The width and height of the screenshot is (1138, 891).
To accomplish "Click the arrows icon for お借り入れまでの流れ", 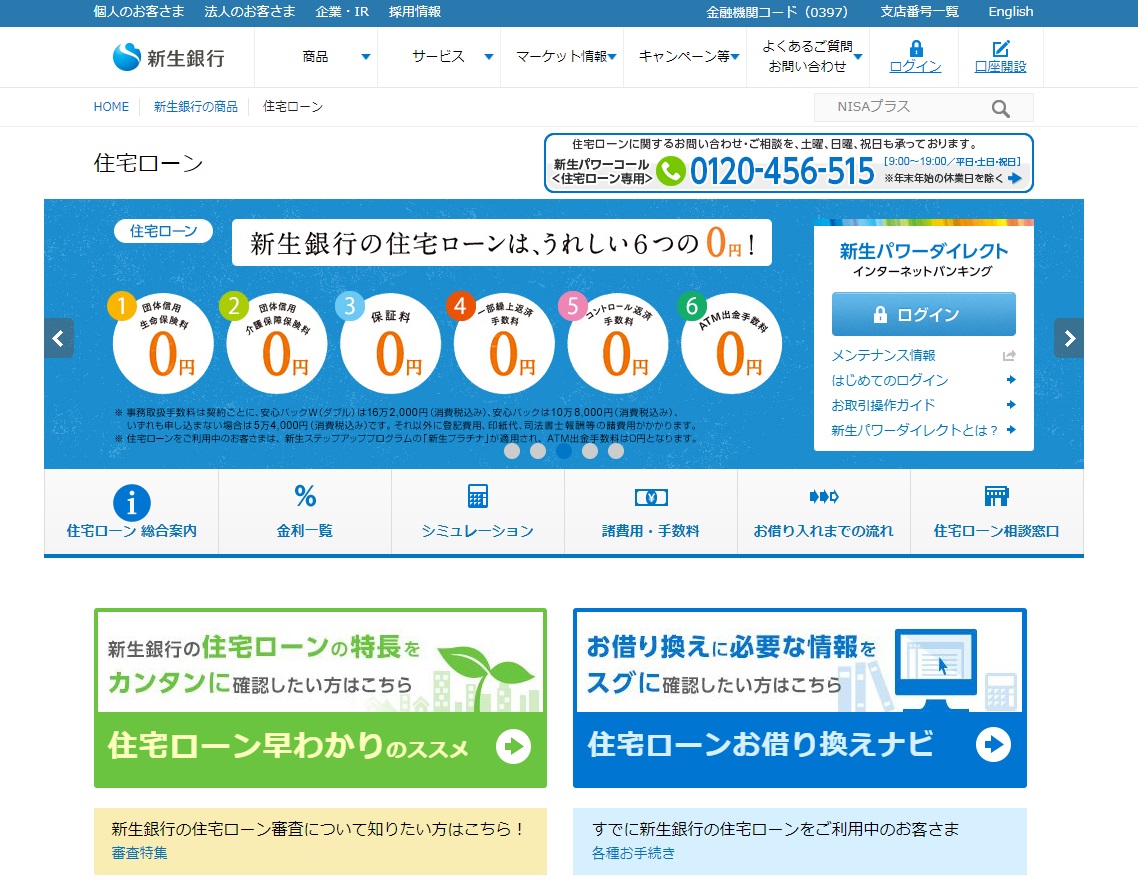I will [x=824, y=496].
